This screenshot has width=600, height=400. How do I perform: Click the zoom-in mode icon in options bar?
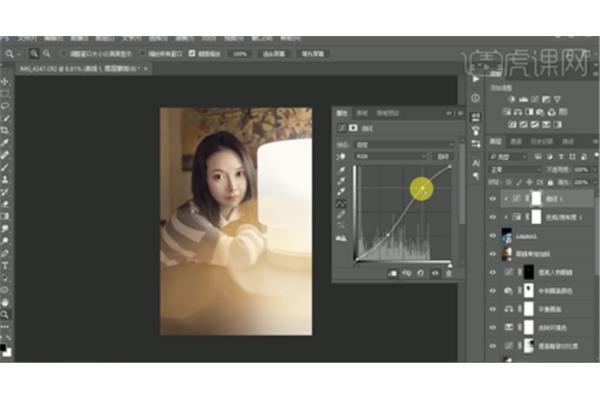(x=34, y=54)
